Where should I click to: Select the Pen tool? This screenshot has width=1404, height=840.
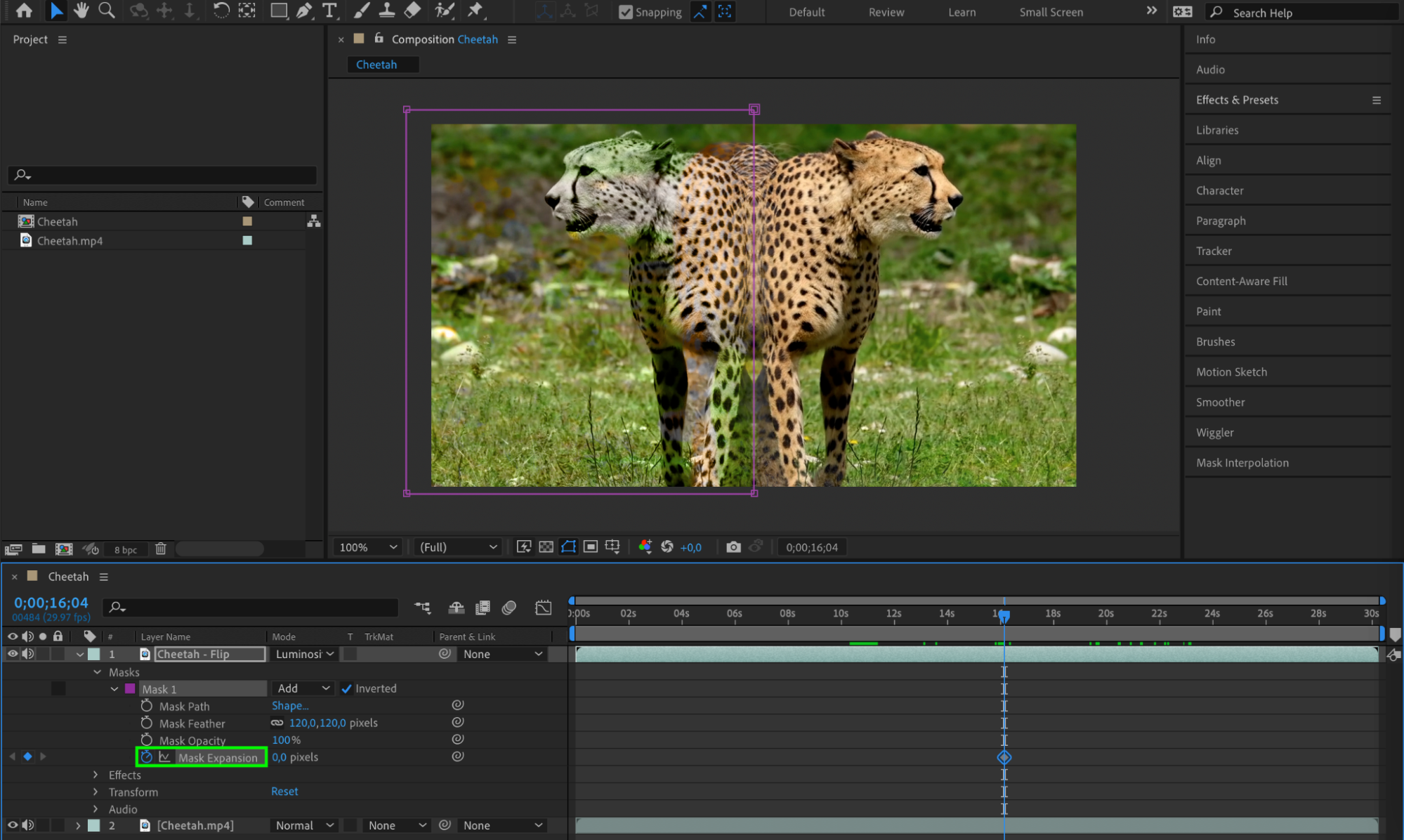[304, 11]
